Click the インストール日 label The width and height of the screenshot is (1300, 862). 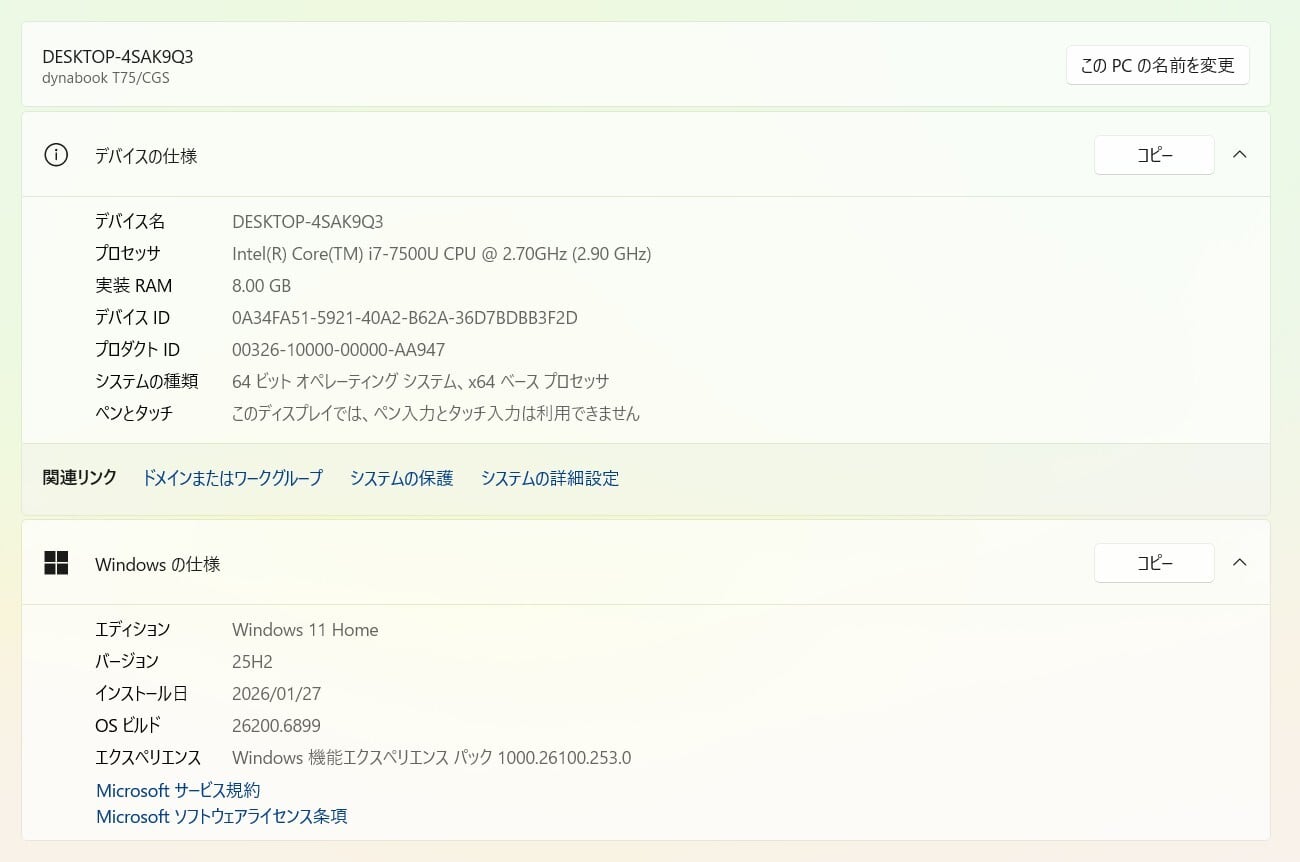pyautogui.click(x=141, y=693)
